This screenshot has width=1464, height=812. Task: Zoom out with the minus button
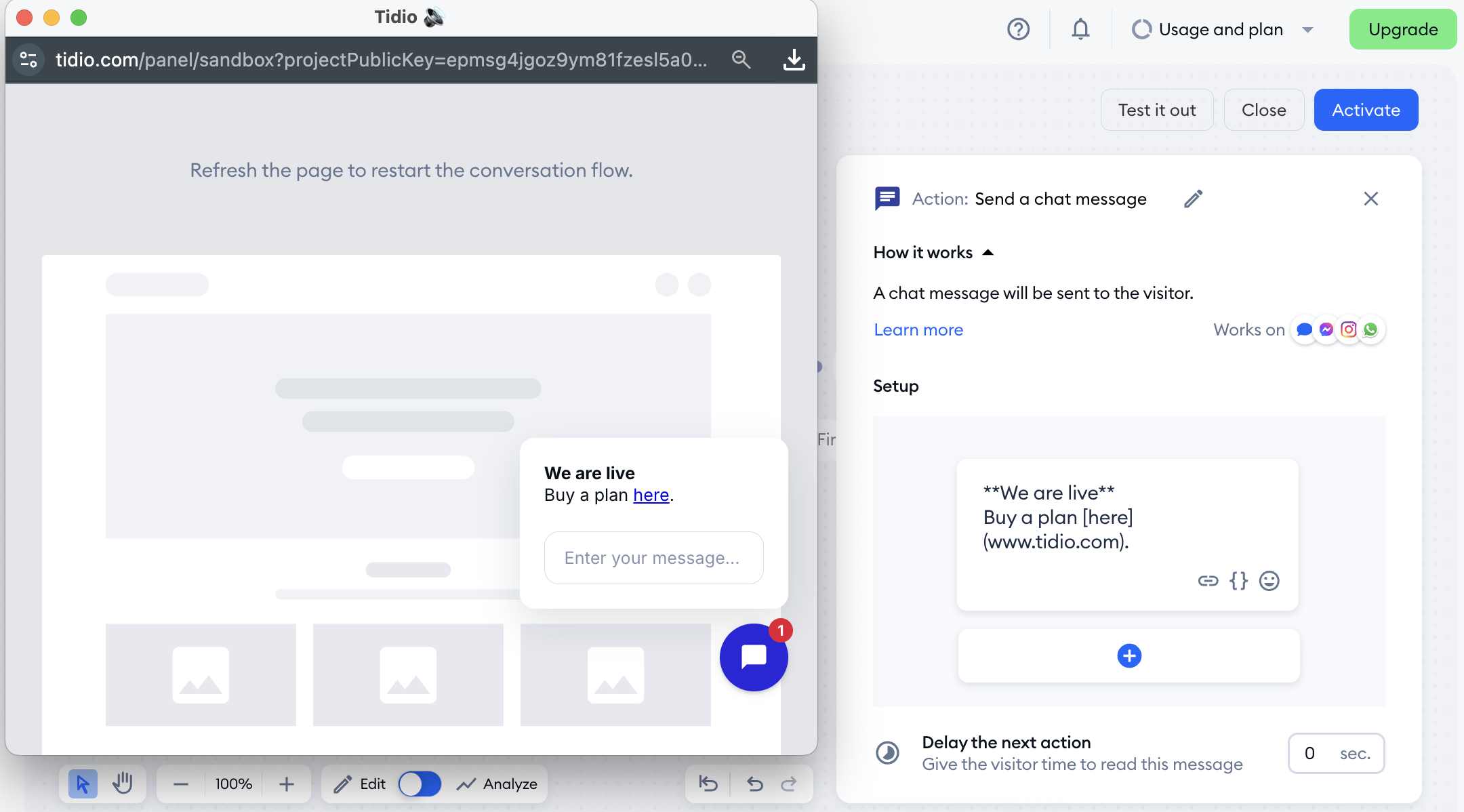point(180,784)
